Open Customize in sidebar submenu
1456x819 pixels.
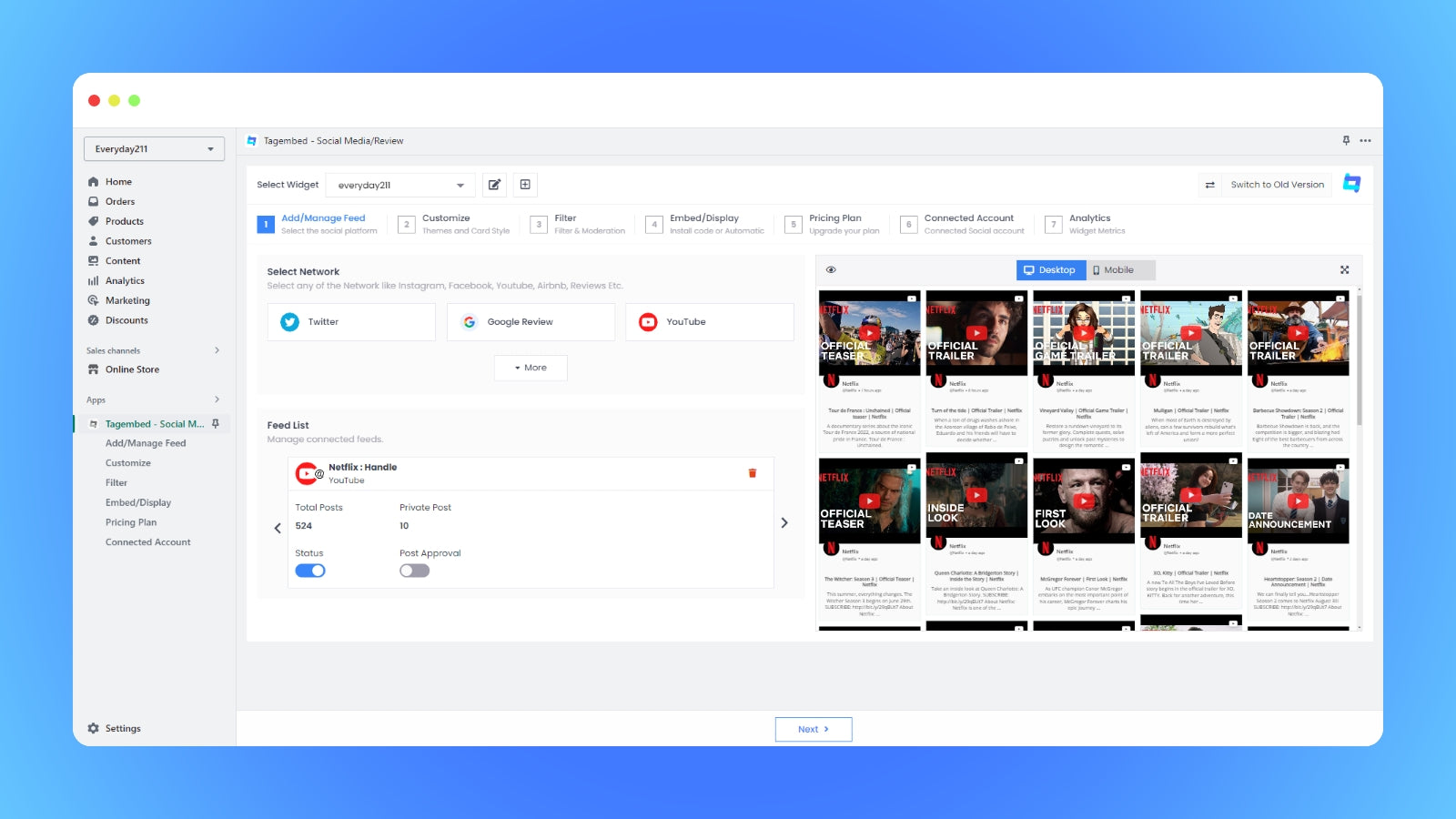tap(128, 463)
